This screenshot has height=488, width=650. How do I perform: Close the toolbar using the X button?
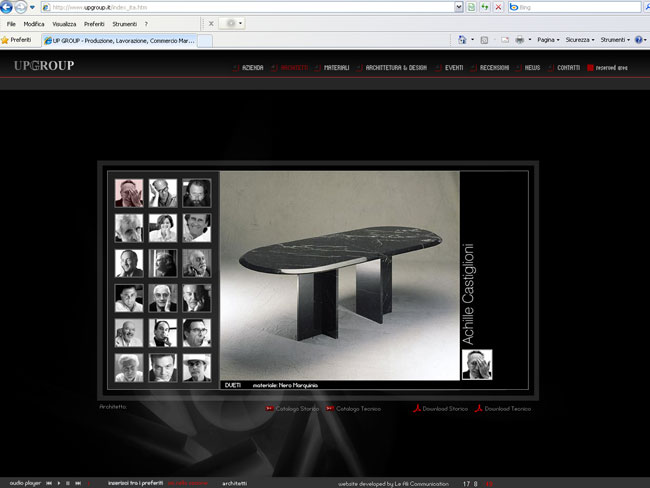coord(211,24)
